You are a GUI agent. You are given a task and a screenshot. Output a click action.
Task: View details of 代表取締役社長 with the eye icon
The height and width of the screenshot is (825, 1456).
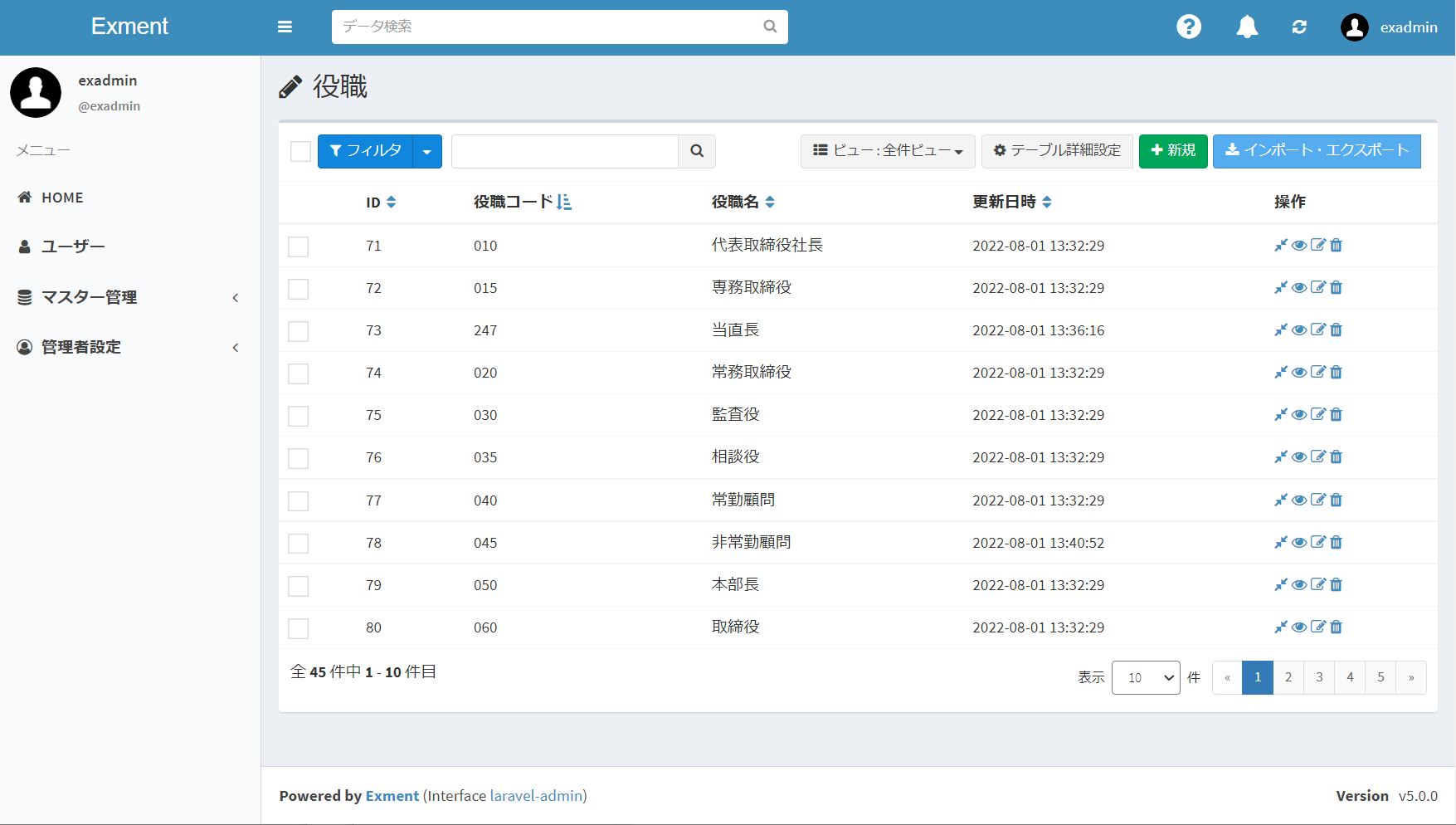(1298, 245)
